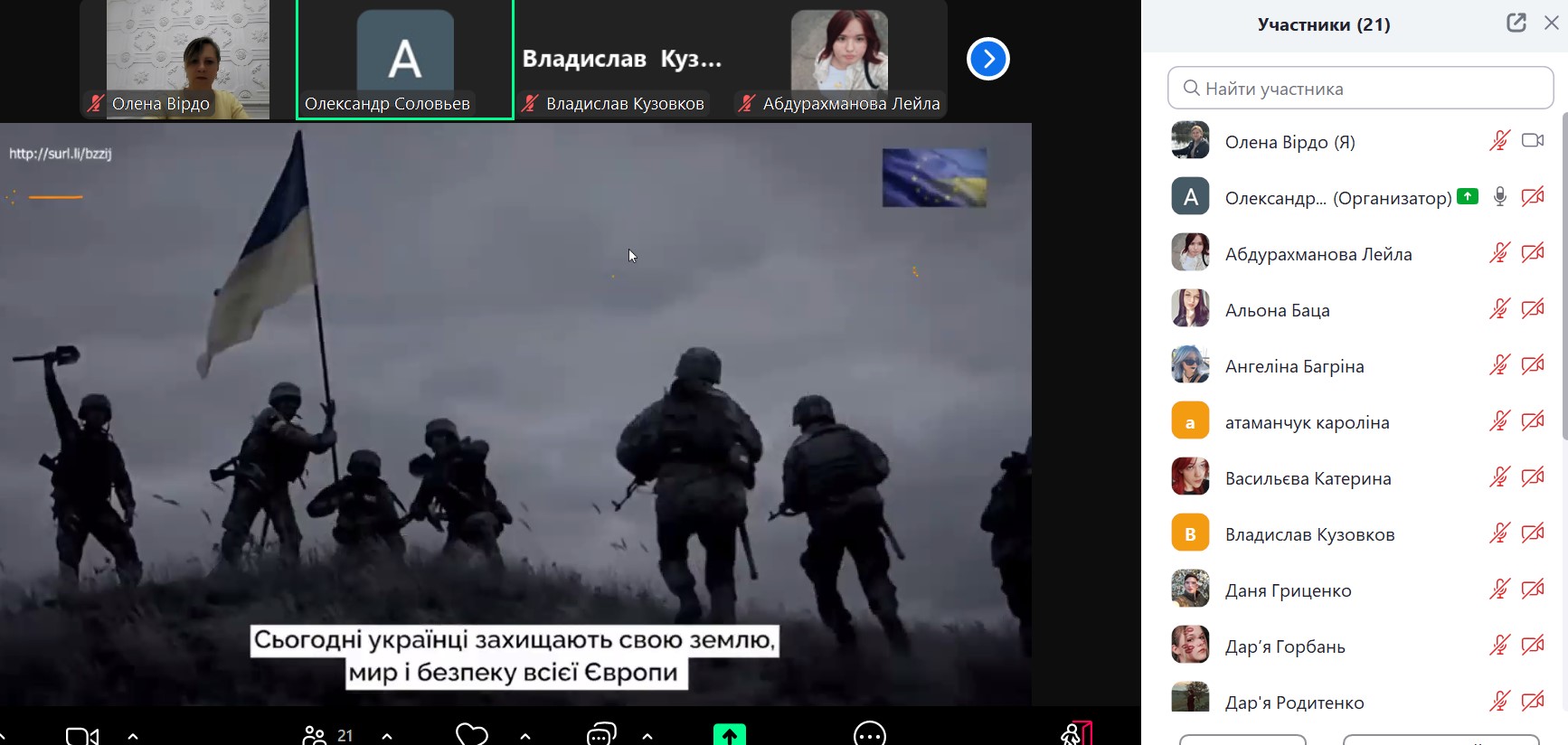Image resolution: width=1568 pixels, height=745 pixels.
Task: Expand chat options chevron beside chat icon
Action: (x=647, y=736)
